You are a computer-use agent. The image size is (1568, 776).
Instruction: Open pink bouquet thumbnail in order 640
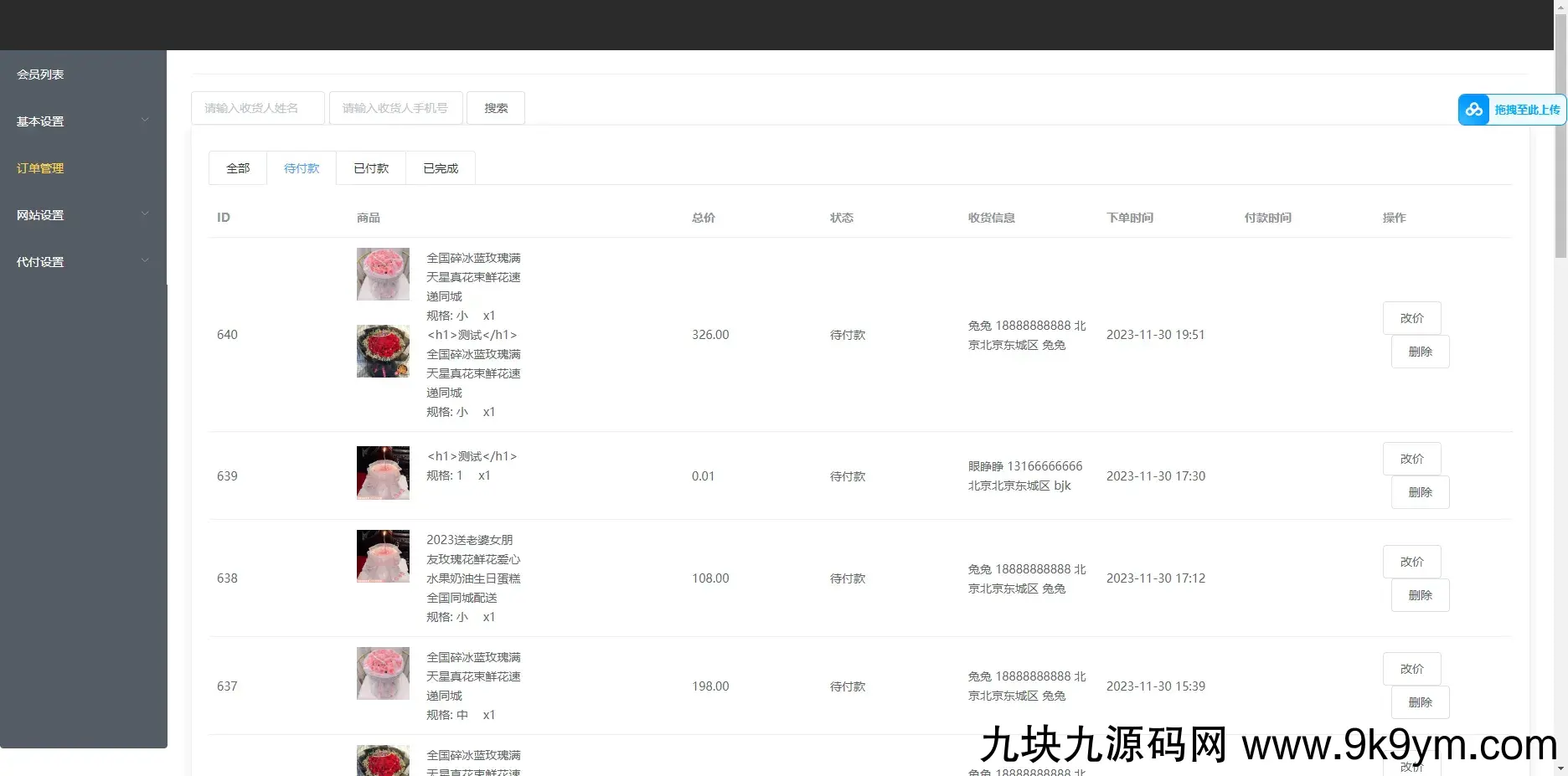tap(383, 274)
